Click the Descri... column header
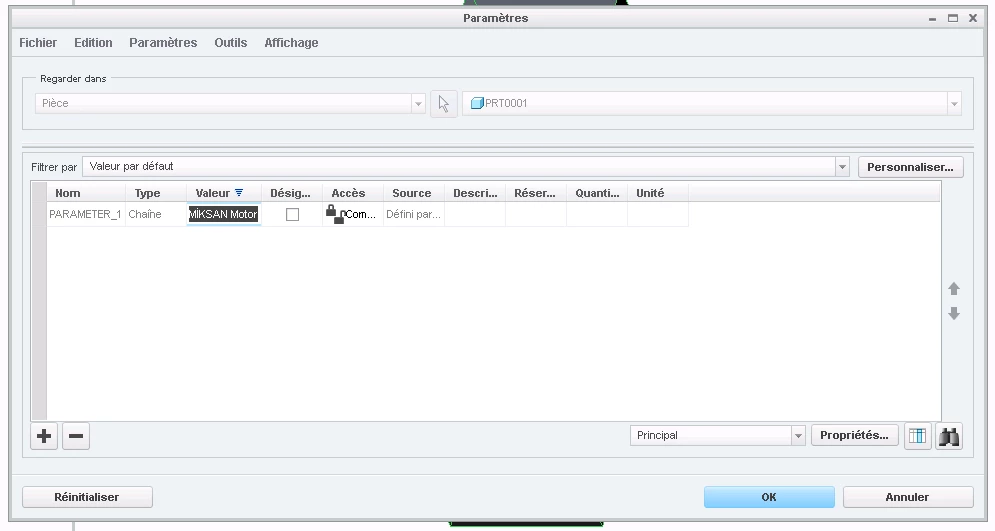The width and height of the screenshot is (995, 531). tap(475, 193)
